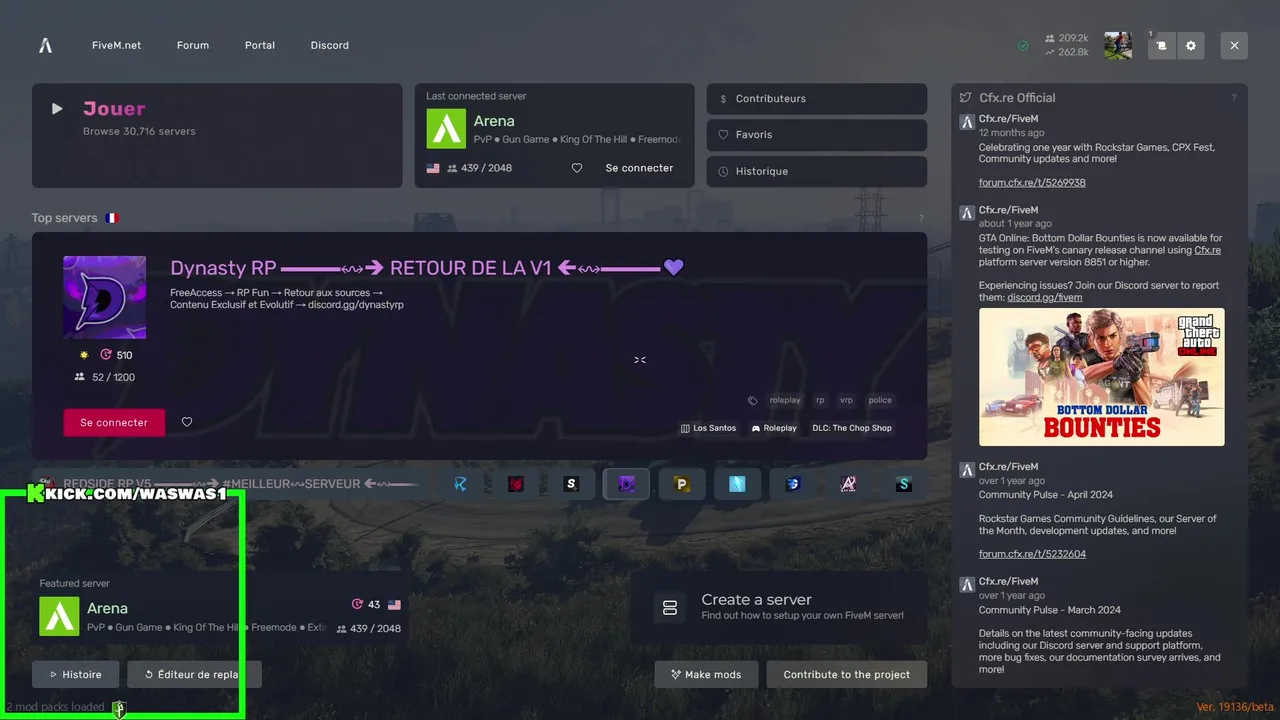Image resolution: width=1280 pixels, height=720 pixels.
Task: Select the white S on black server icon
Action: pos(571,484)
